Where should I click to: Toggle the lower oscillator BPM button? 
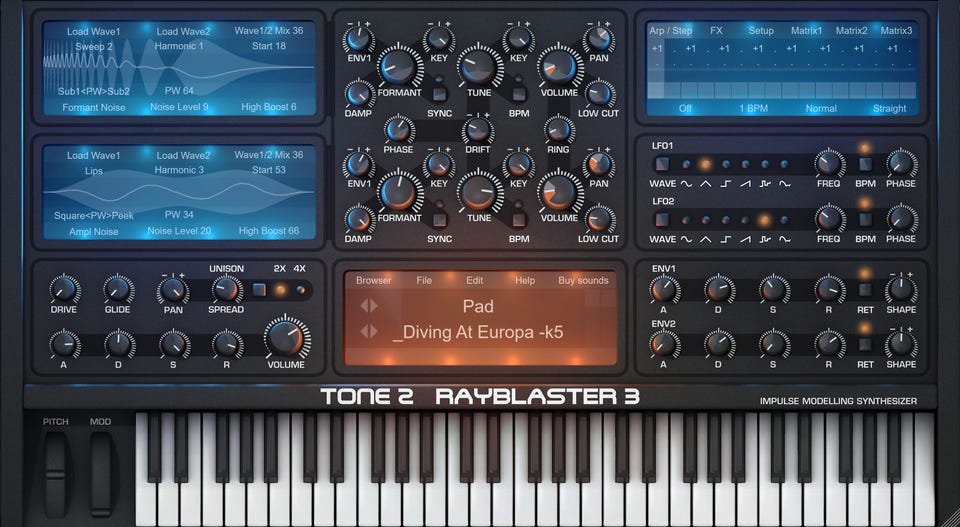point(519,220)
